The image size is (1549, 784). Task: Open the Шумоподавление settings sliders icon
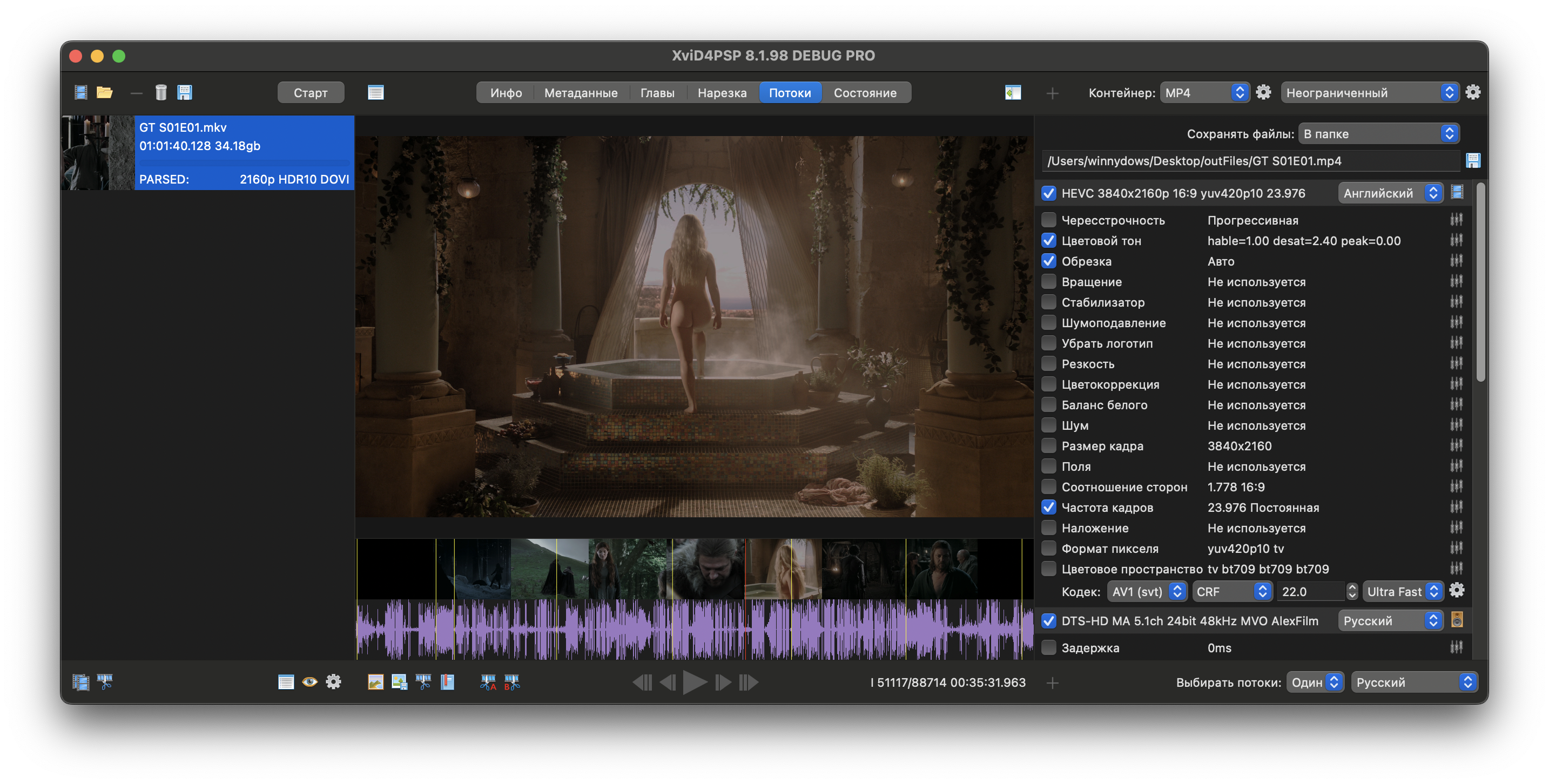[1457, 323]
